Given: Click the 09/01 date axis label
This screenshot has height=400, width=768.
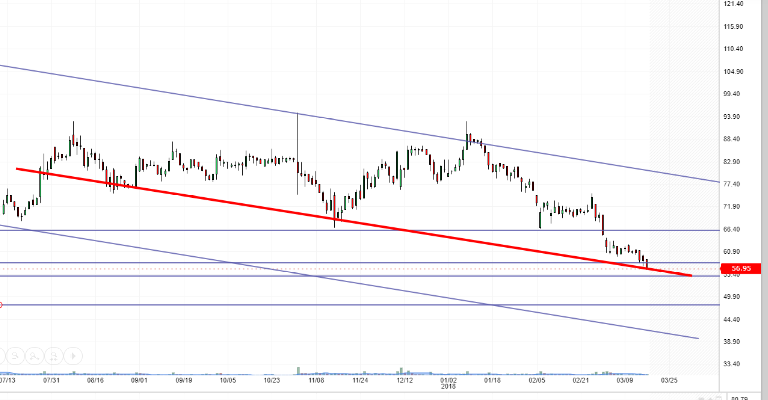Looking at the screenshot, I should 139,380.
